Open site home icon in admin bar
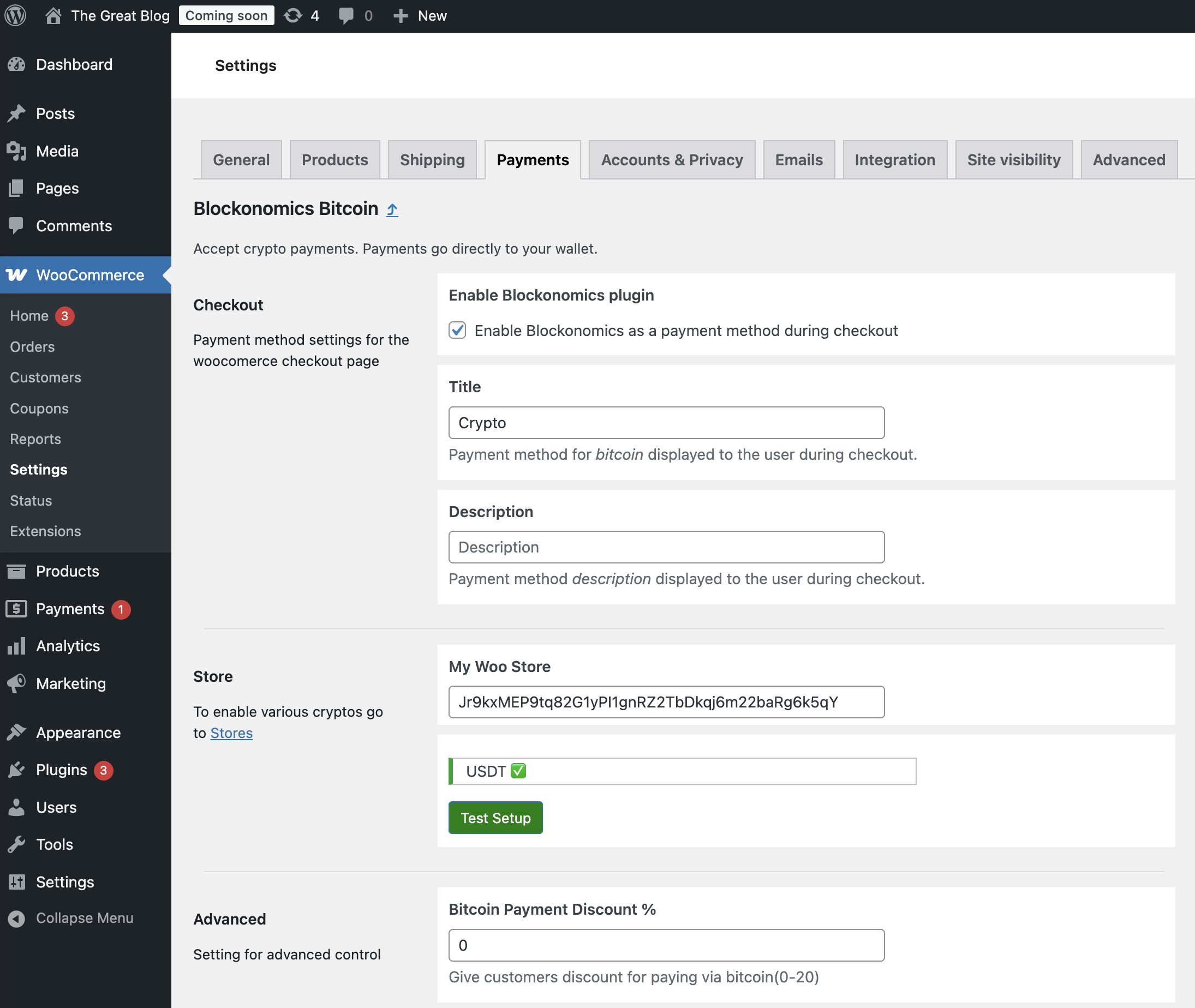Viewport: 1195px width, 1008px height. click(53, 15)
